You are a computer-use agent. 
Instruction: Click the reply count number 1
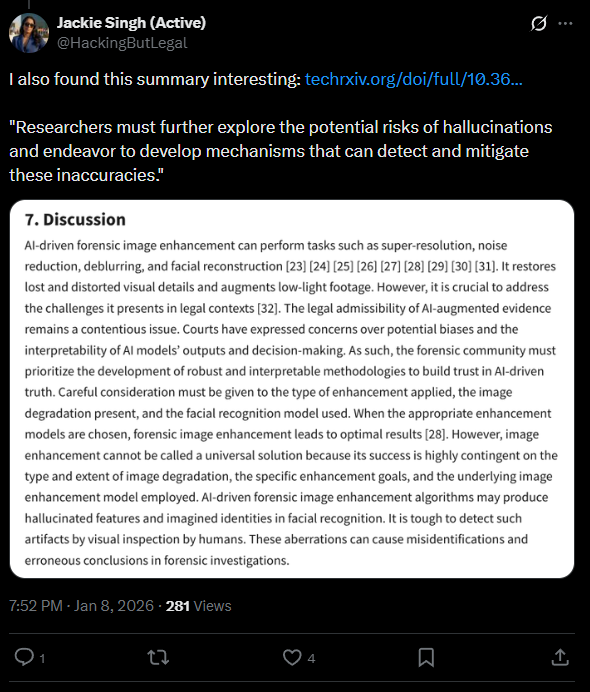42,659
